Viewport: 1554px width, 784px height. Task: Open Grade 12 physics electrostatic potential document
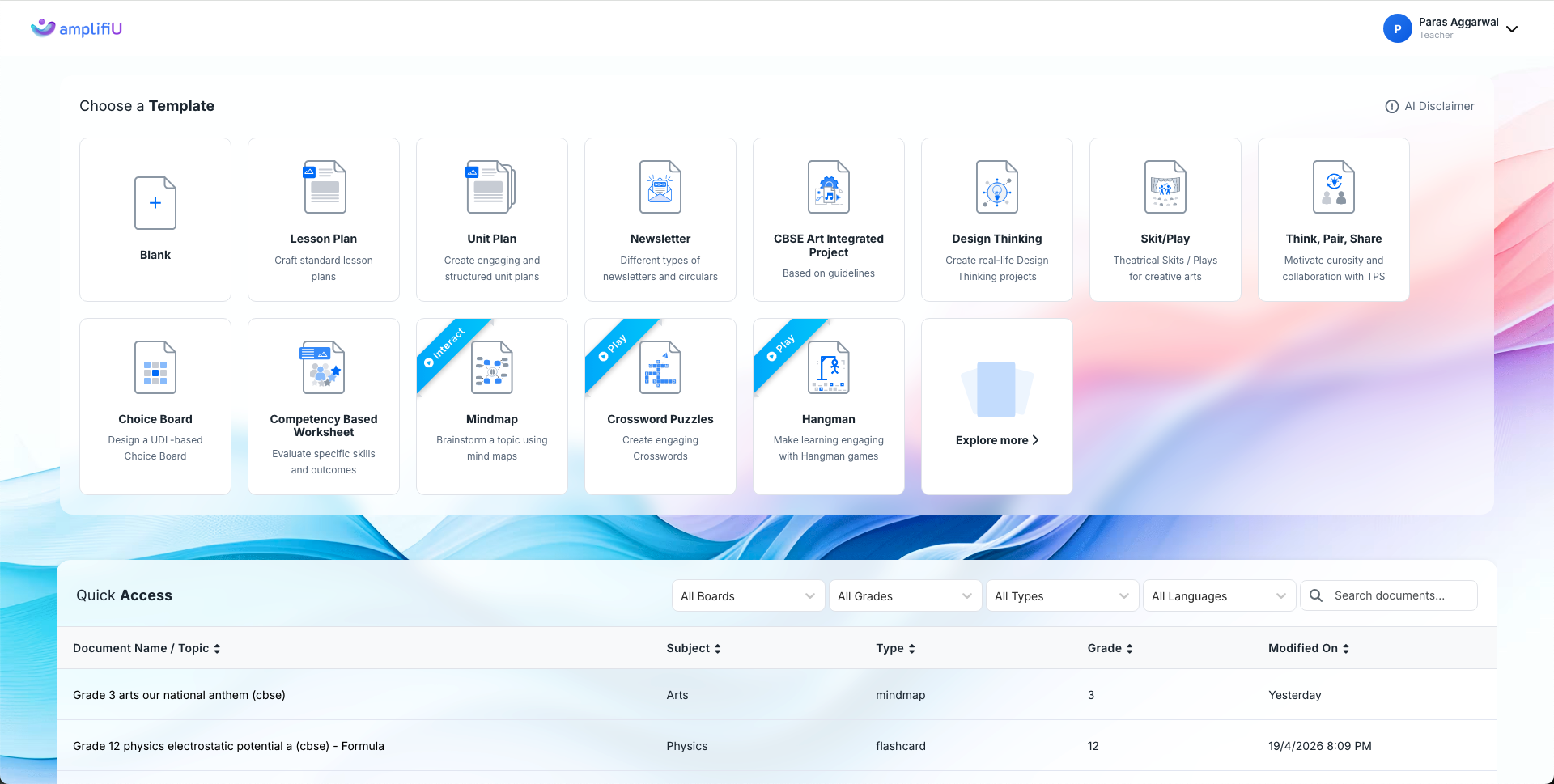click(x=228, y=746)
